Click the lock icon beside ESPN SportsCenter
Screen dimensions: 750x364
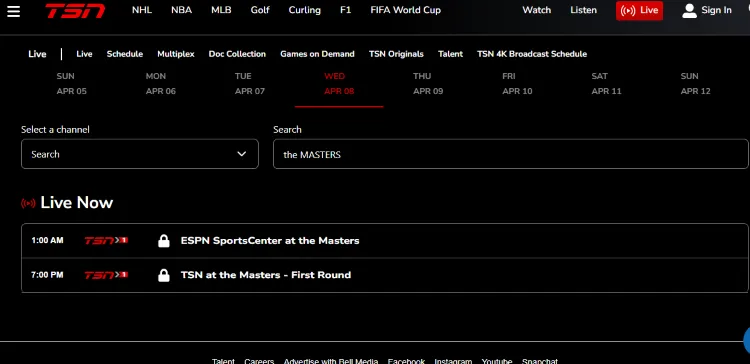(x=164, y=241)
